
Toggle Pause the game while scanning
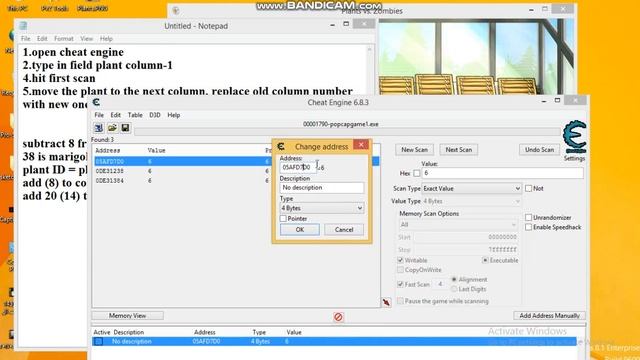point(400,301)
